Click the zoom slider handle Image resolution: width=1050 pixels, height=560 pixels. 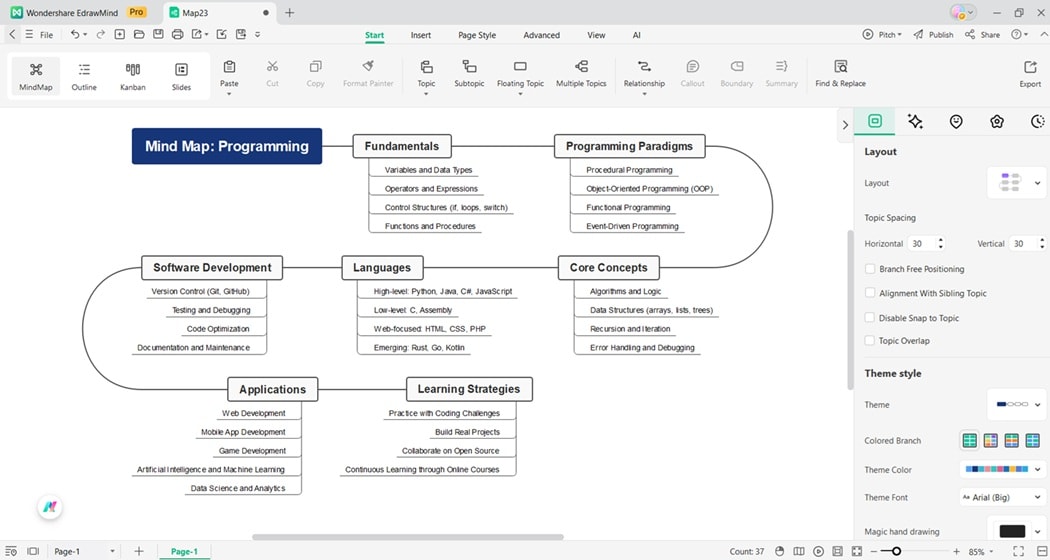(896, 551)
